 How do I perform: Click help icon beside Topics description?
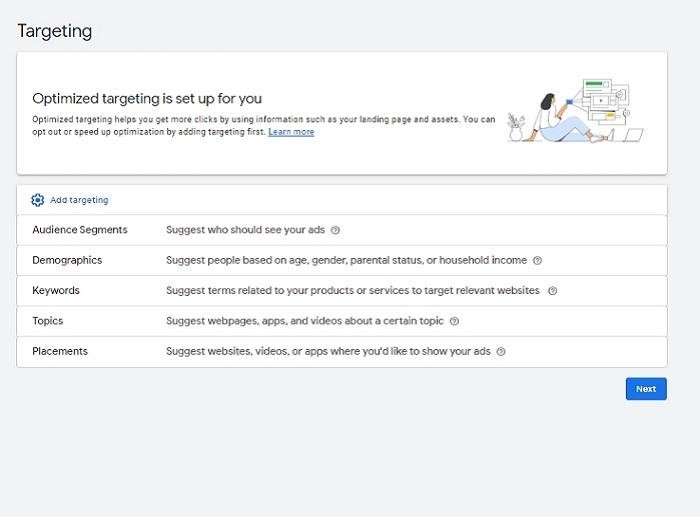pos(454,321)
